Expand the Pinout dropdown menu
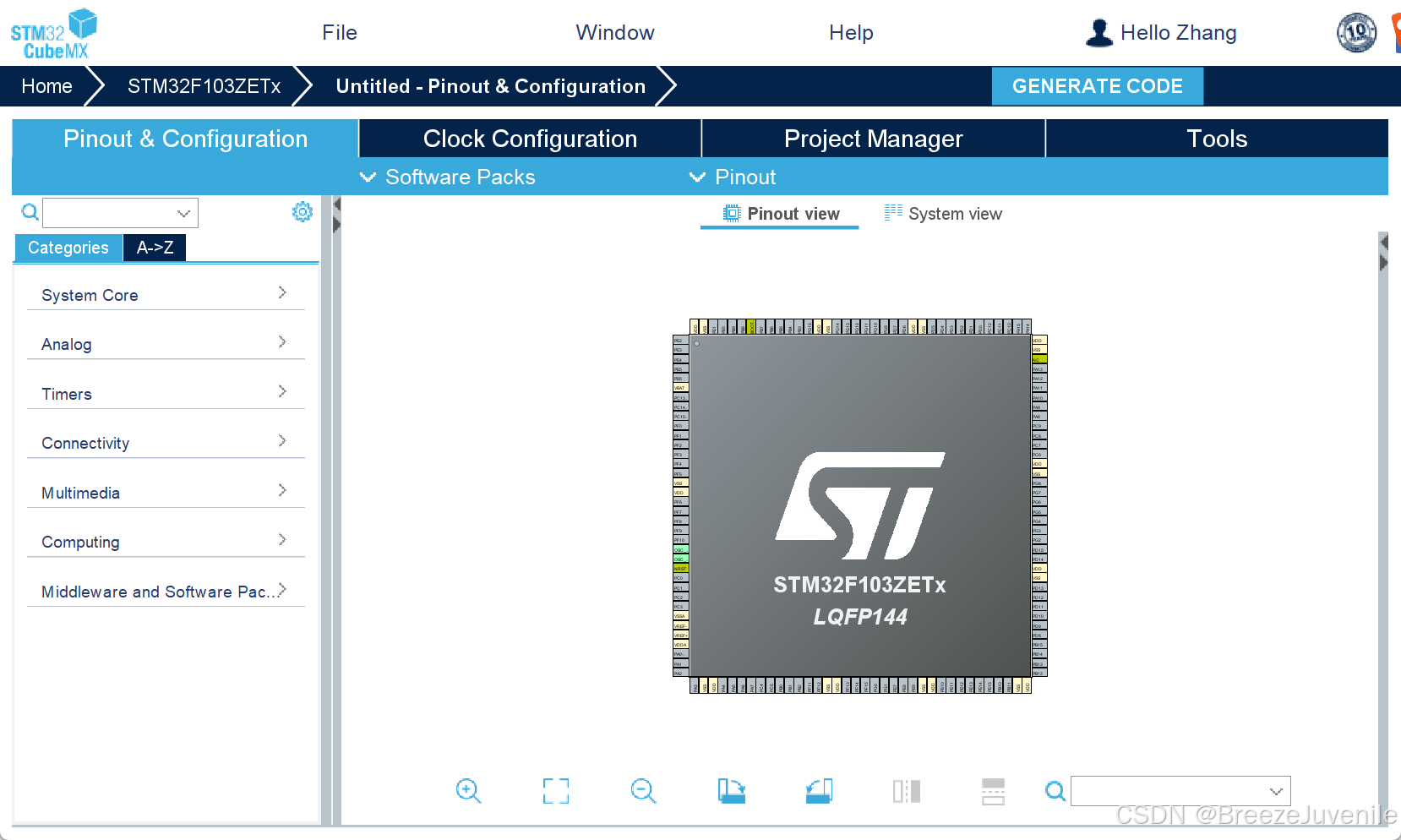 point(733,177)
